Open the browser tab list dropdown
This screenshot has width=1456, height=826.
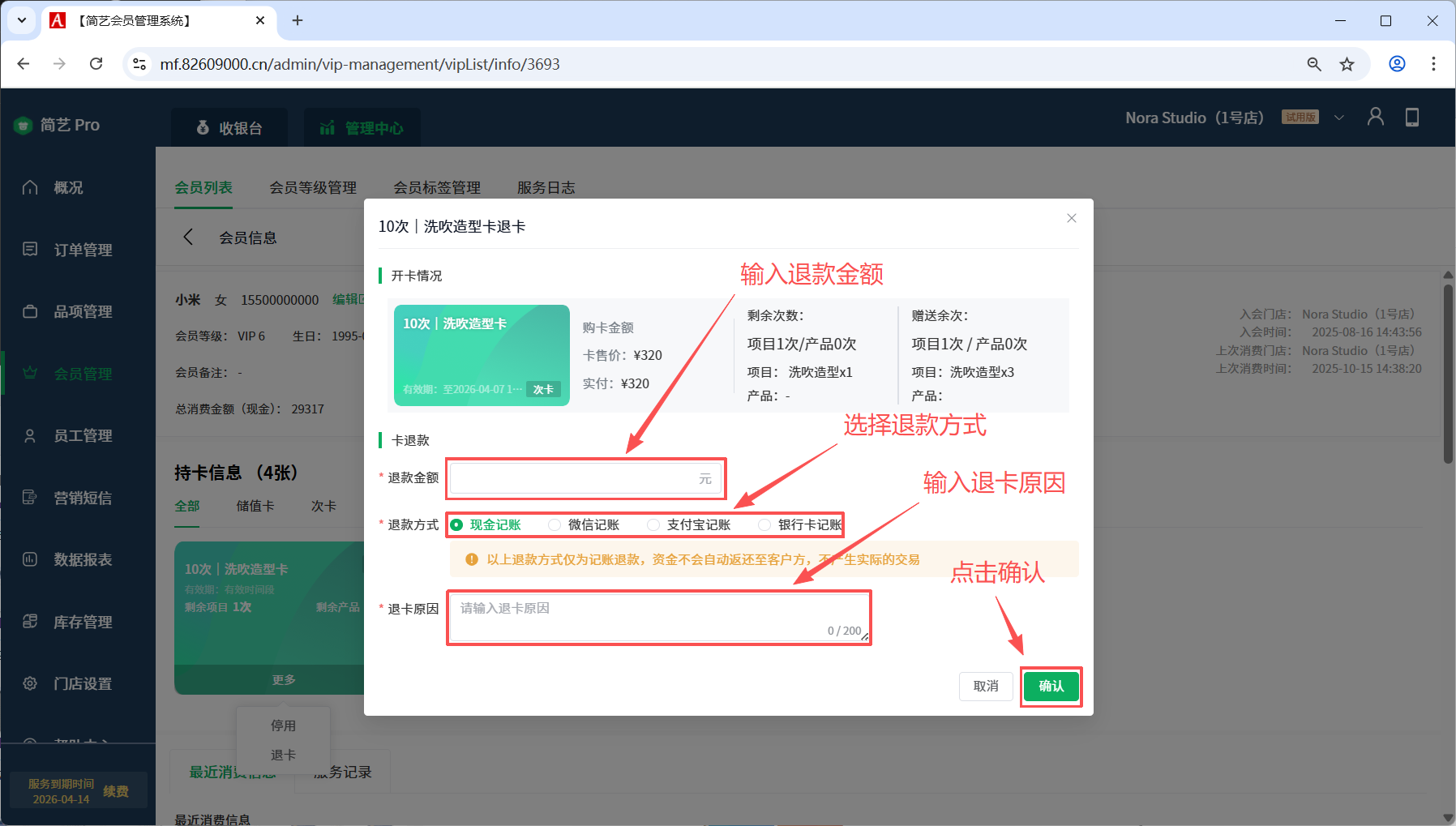pos(22,20)
